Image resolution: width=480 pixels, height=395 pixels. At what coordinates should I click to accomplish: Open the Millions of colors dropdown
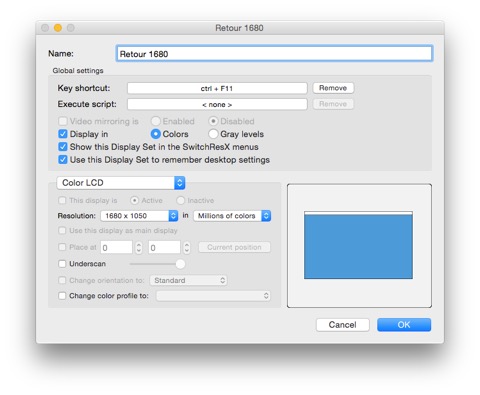pos(232,216)
